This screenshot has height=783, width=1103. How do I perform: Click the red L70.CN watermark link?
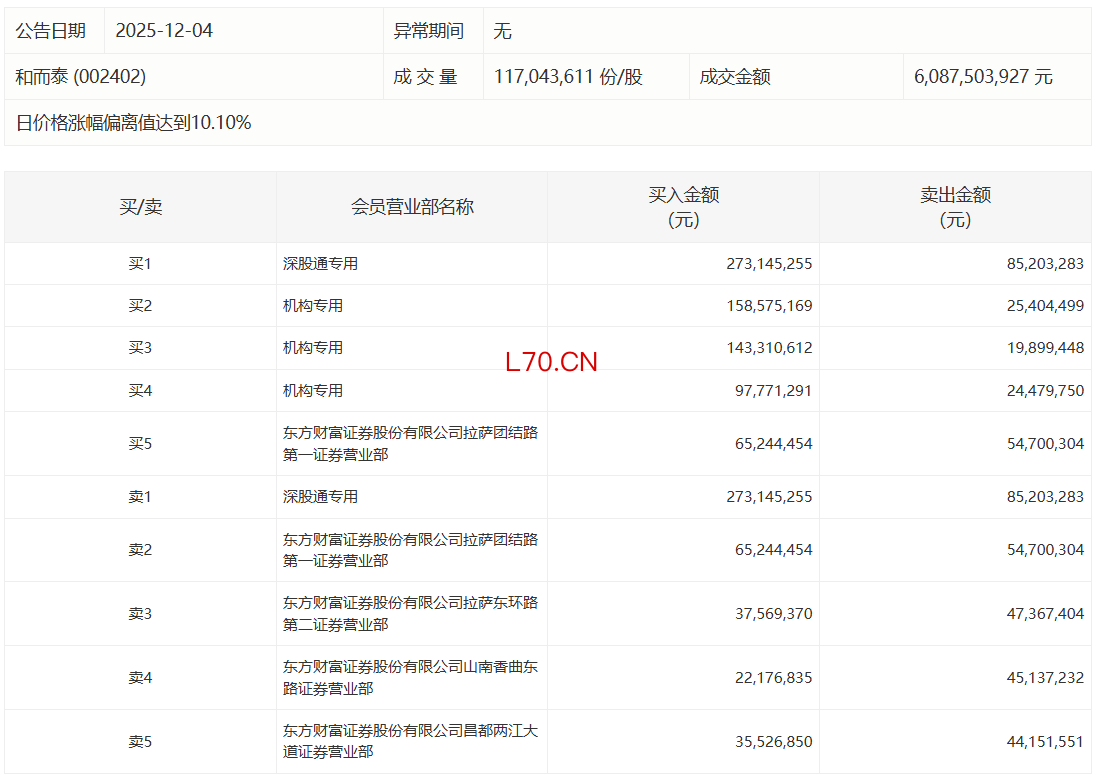tap(551, 362)
